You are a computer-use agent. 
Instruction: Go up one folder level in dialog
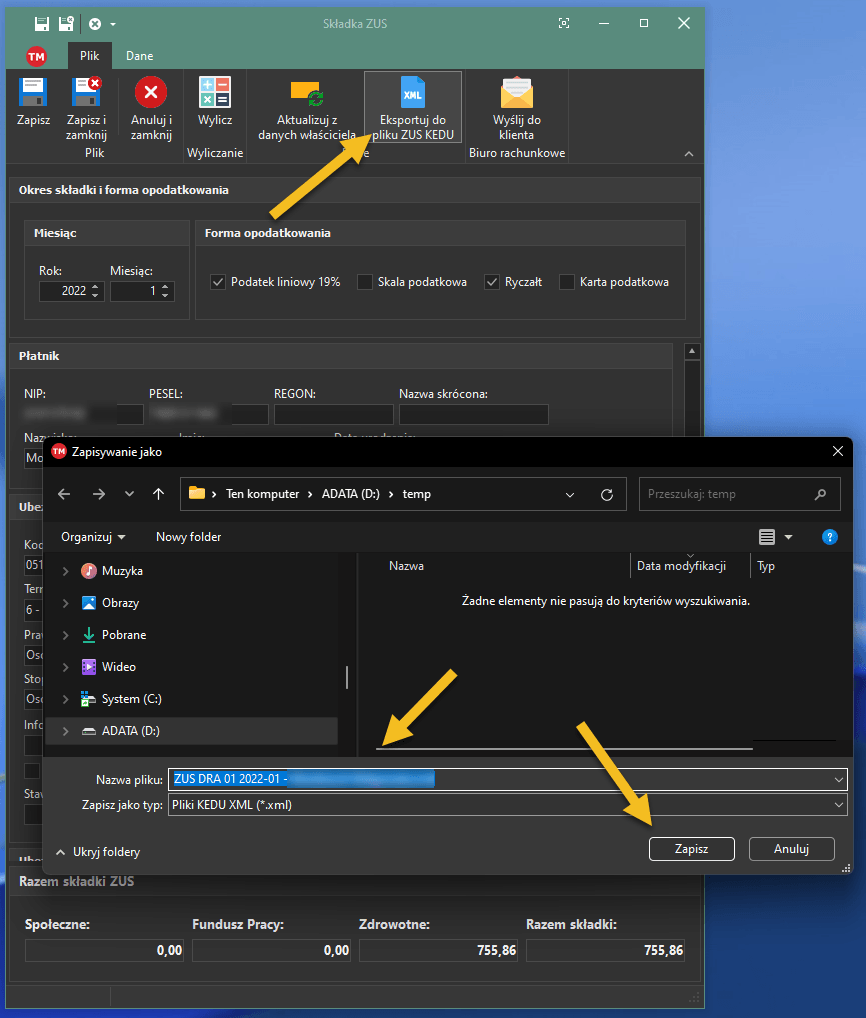pyautogui.click(x=158, y=494)
